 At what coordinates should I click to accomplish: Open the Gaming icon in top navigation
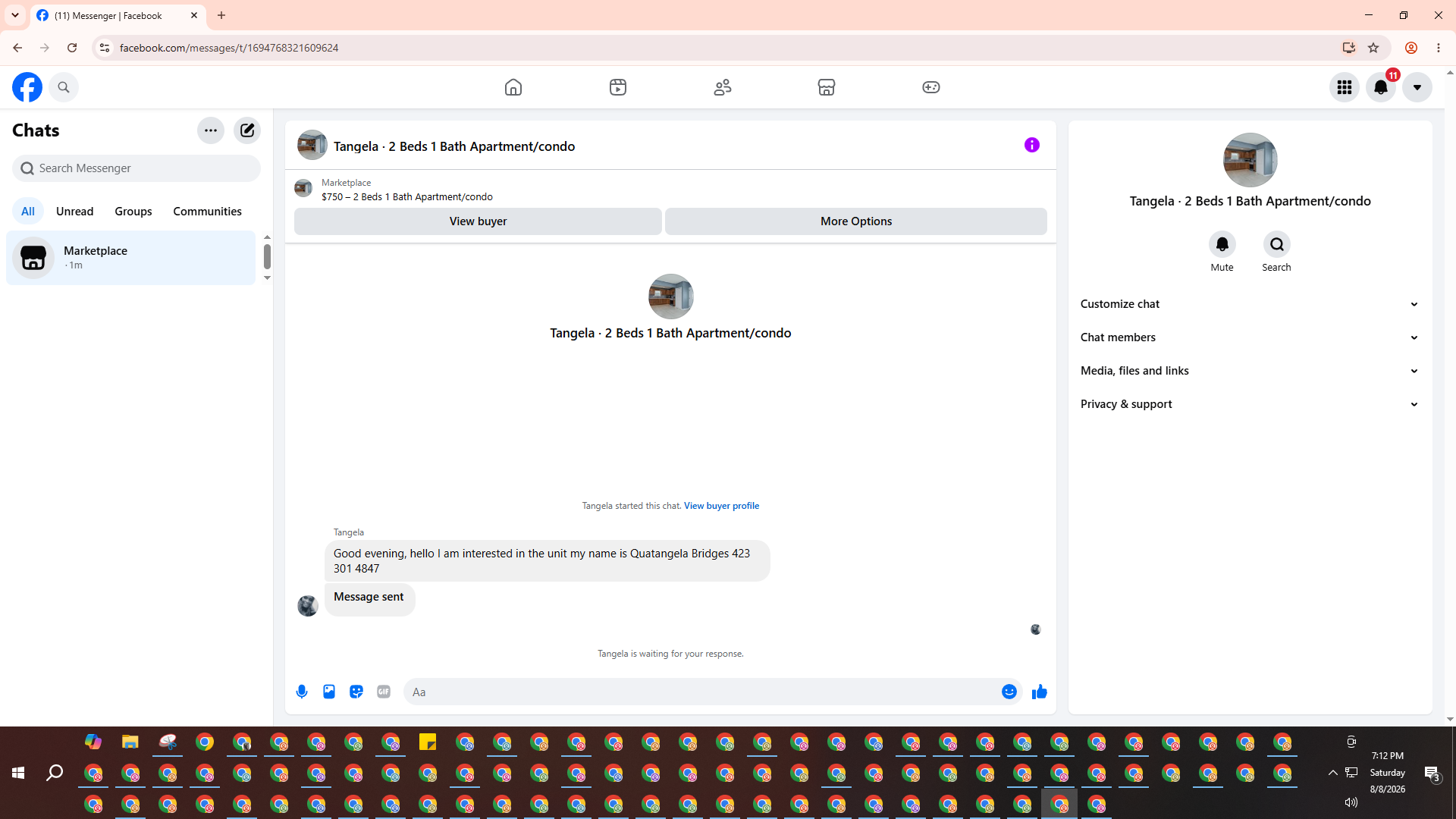click(931, 87)
